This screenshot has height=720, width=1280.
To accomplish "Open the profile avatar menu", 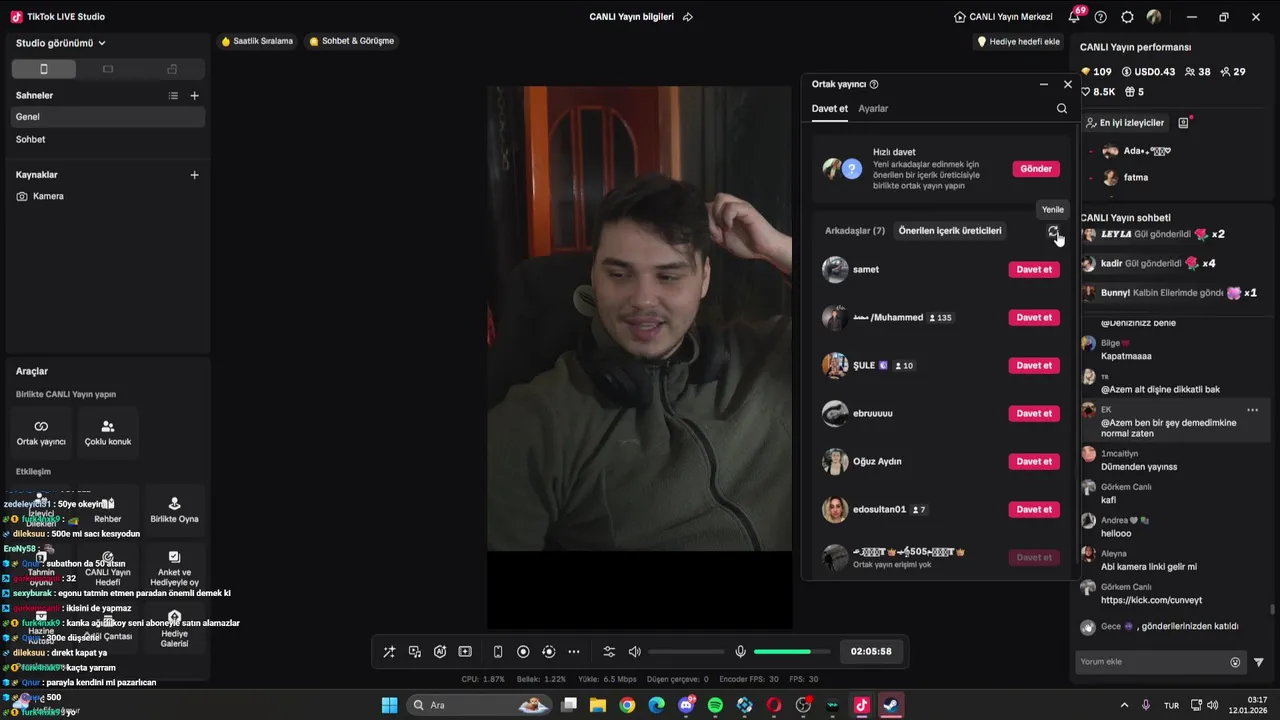I will [1154, 17].
